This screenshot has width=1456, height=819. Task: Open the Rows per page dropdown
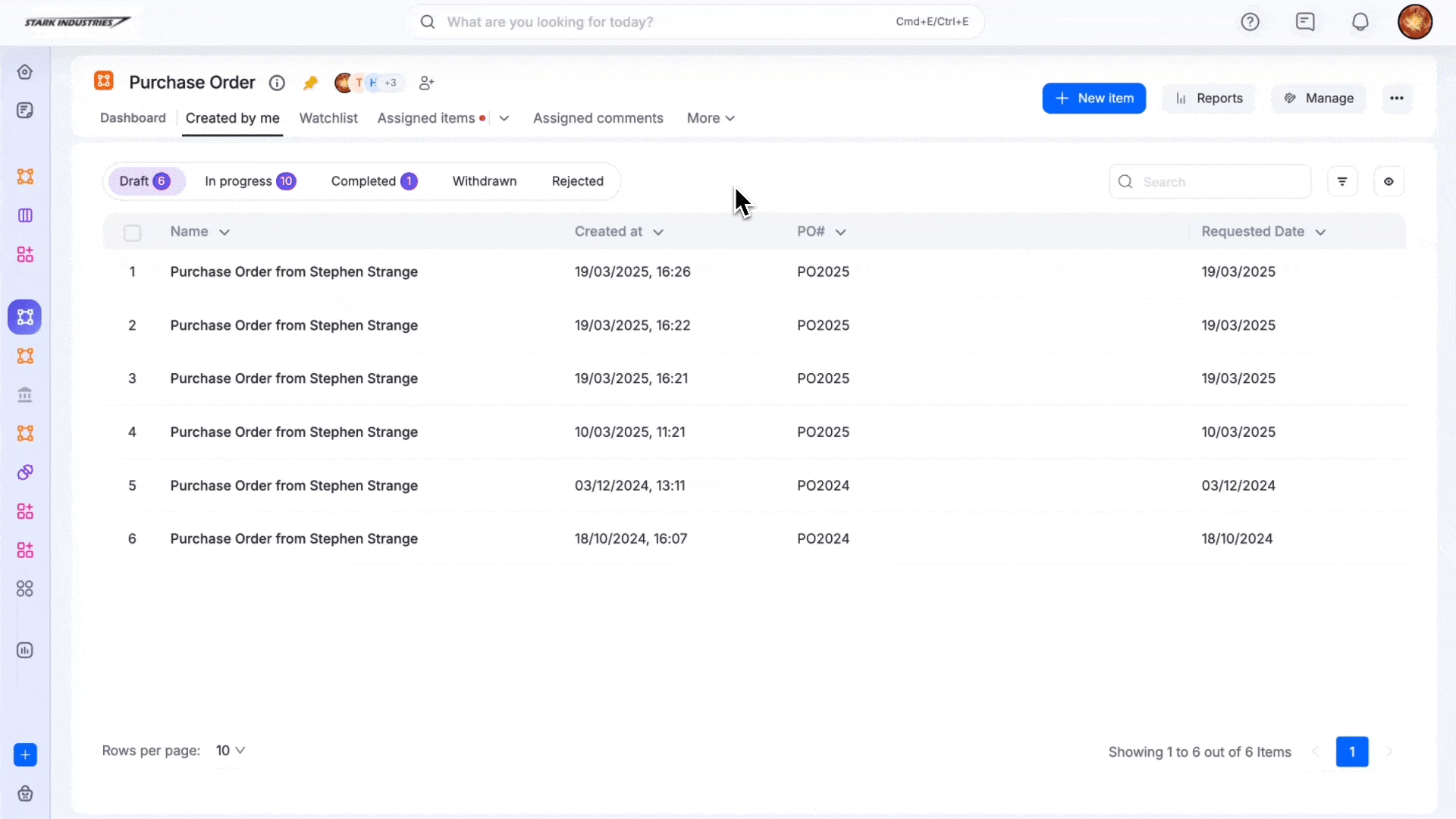(x=231, y=750)
